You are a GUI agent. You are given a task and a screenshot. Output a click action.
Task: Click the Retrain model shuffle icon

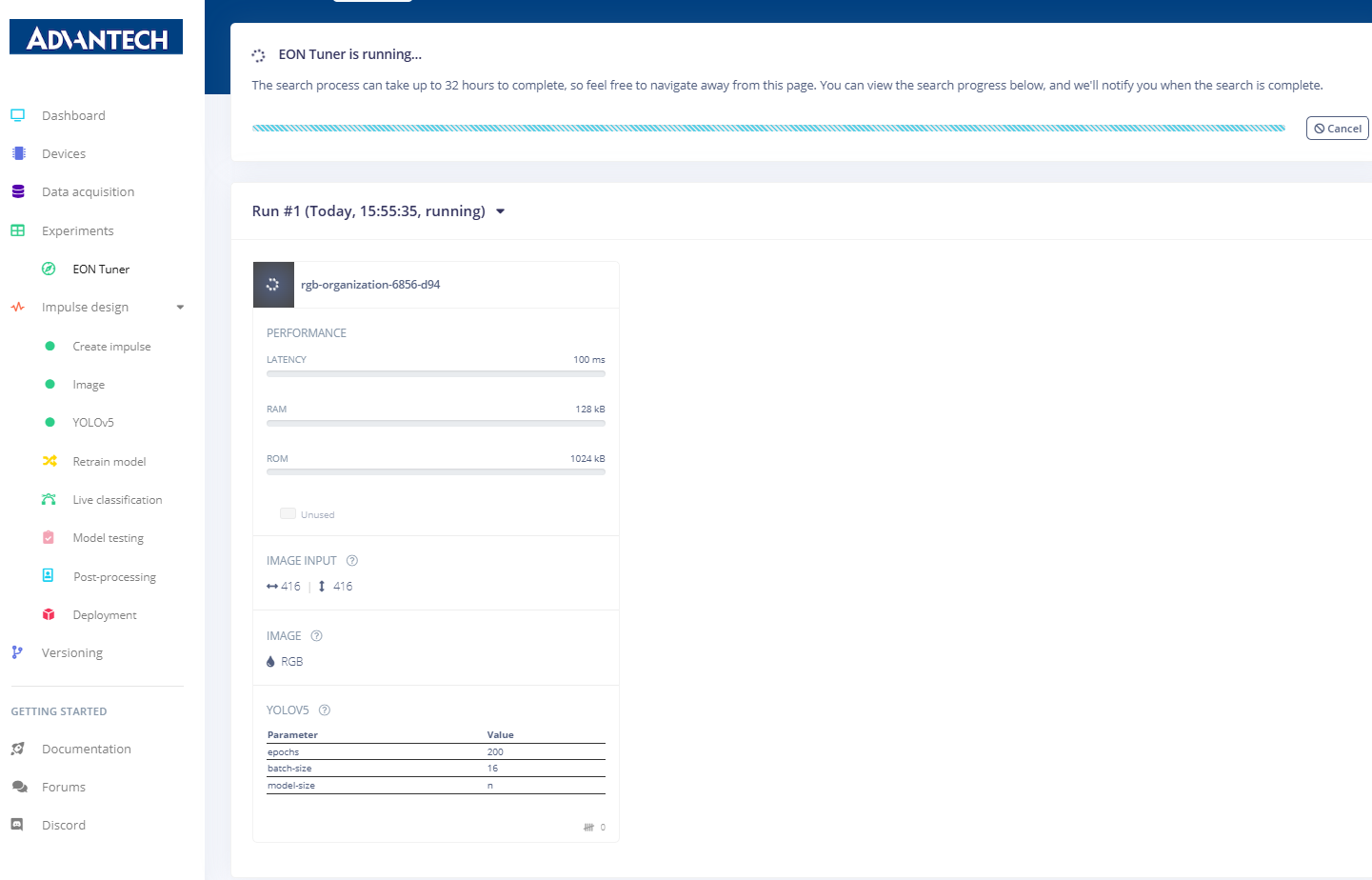tap(50, 461)
